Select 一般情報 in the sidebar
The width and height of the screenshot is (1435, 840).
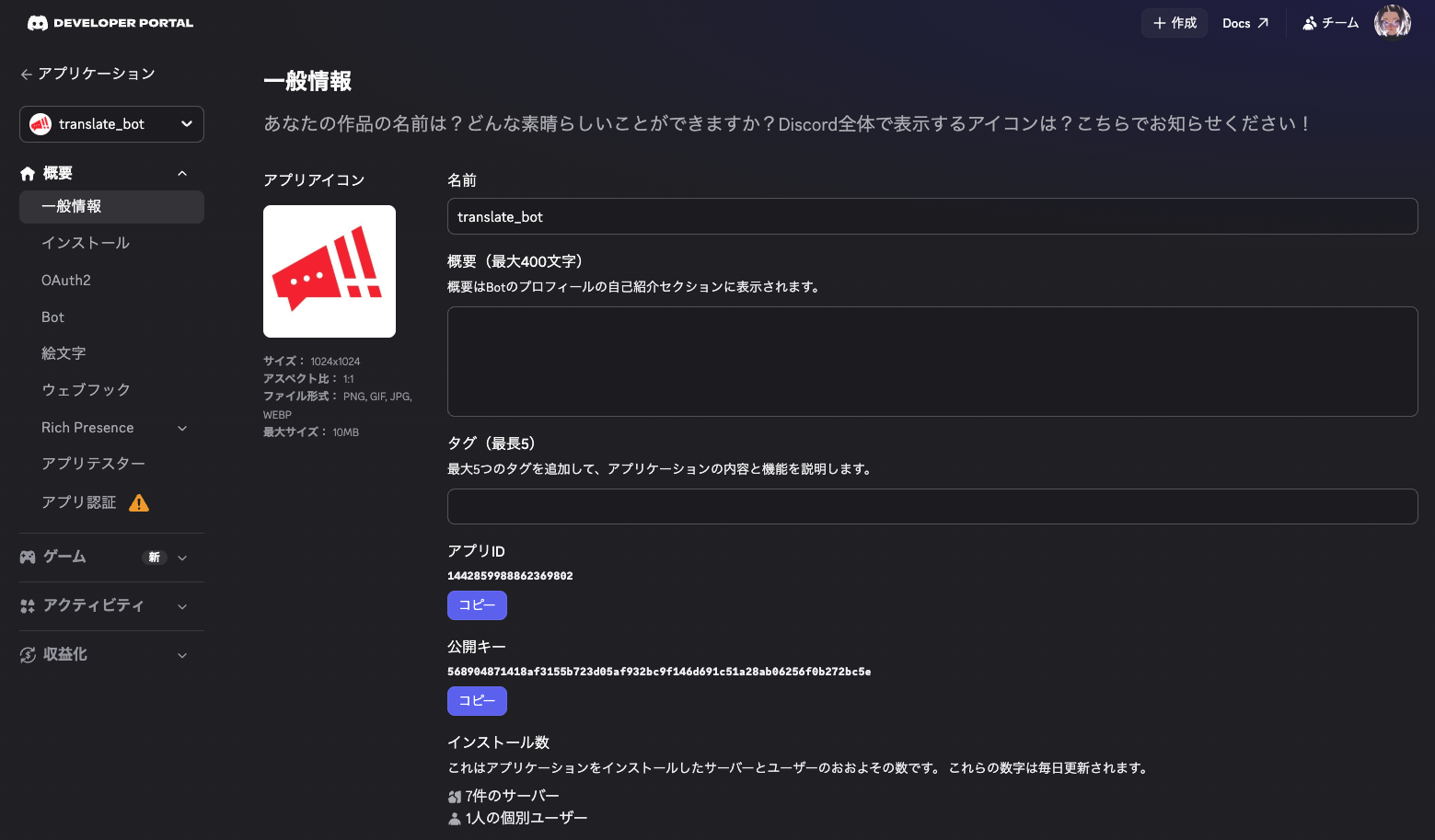coord(111,207)
